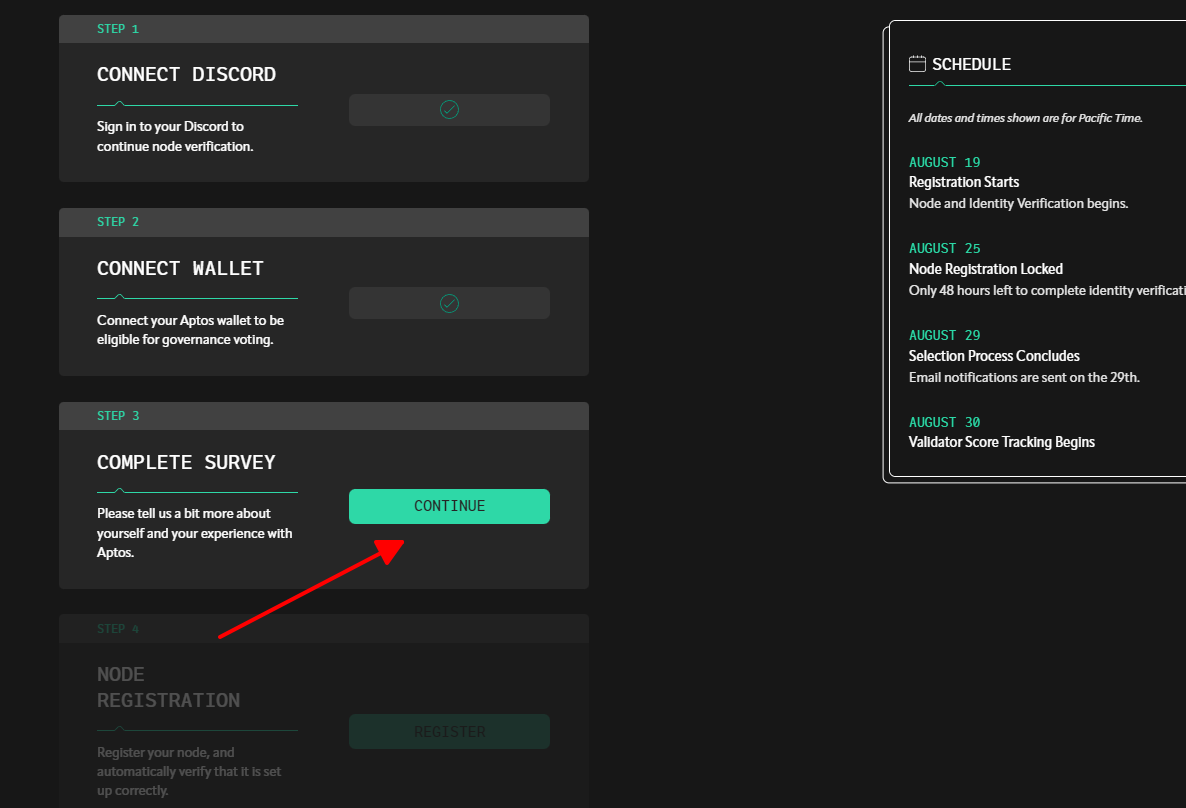Click the Schedule panel title
This screenshot has width=1186, height=808.
971,64
